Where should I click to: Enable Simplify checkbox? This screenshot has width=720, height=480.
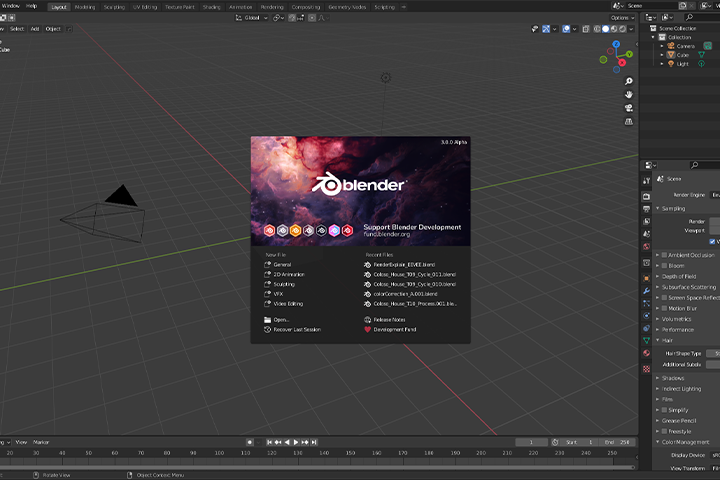tap(664, 410)
